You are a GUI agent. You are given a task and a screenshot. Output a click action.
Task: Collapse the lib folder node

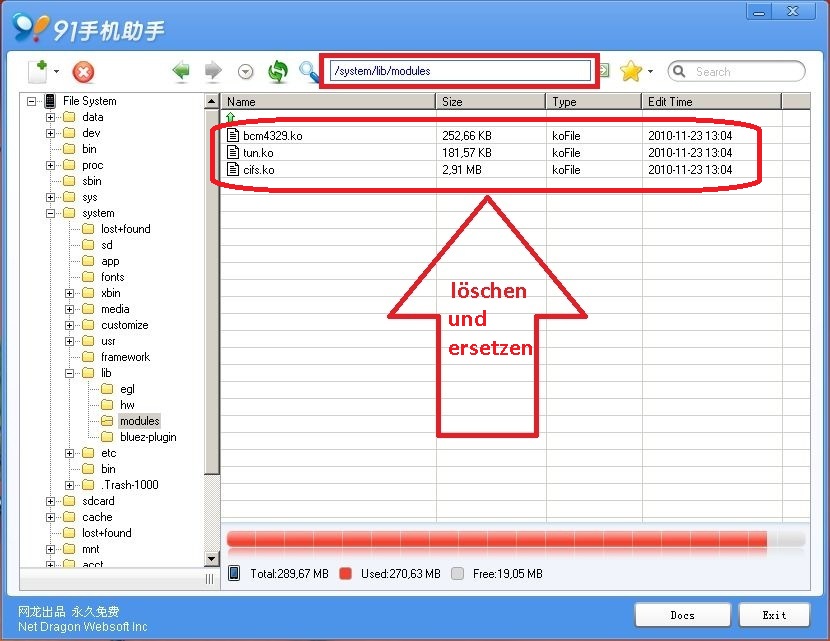69,373
